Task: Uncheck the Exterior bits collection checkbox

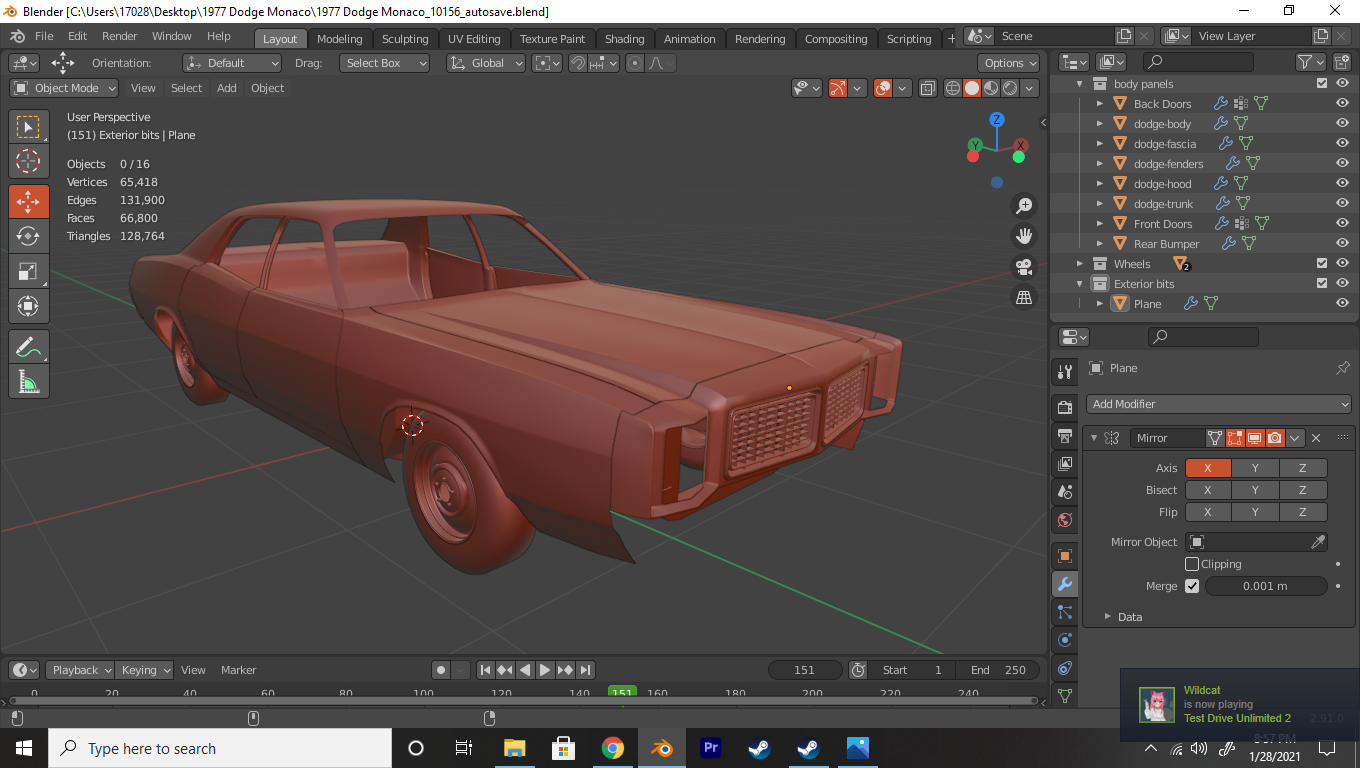Action: click(1322, 284)
